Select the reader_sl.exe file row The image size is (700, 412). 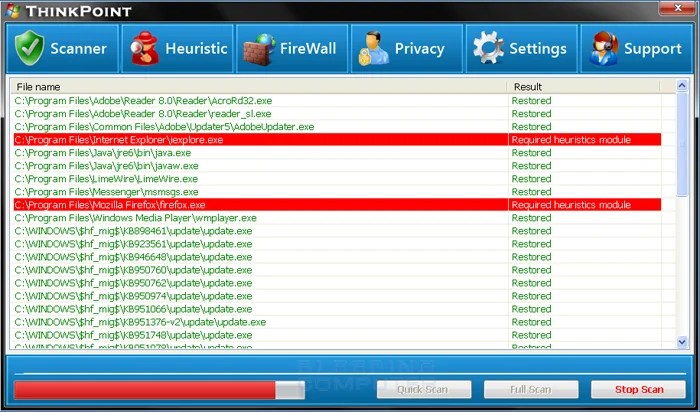tap(337, 113)
